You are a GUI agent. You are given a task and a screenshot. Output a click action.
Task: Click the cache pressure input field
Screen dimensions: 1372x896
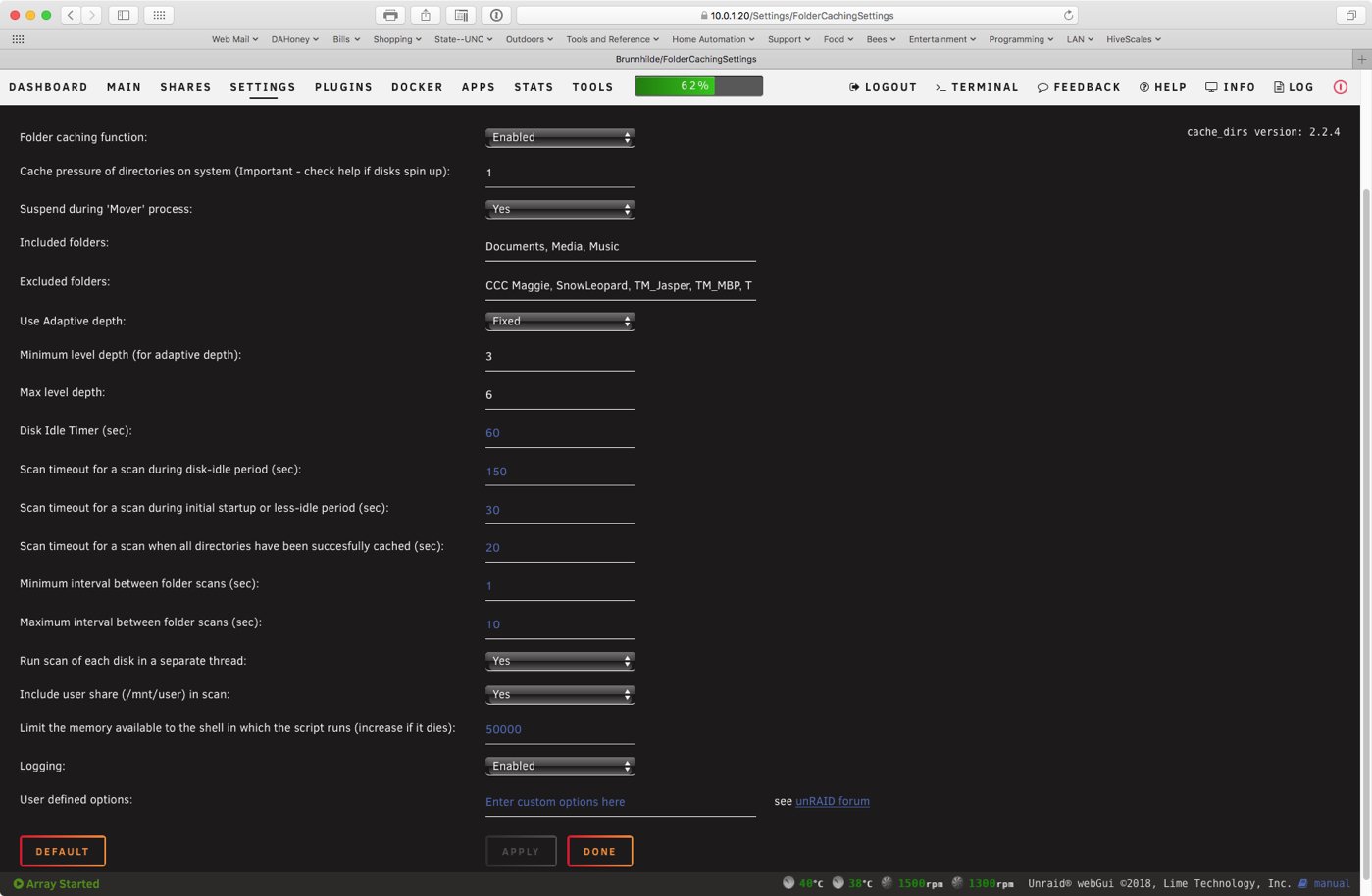pos(560,173)
